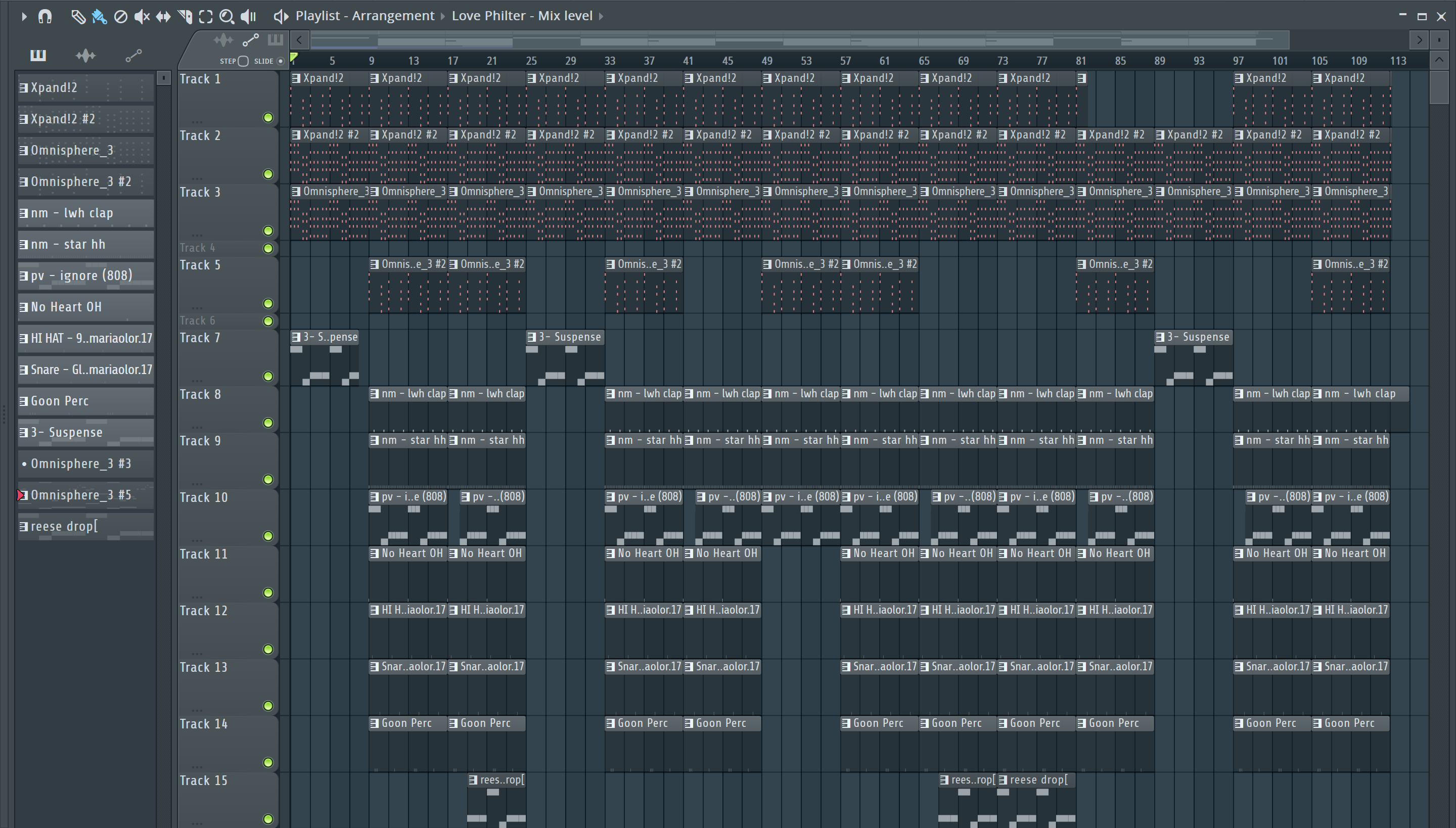Select the Omnisphere_3 #5 pattern
1456x828 pixels.
coord(86,495)
